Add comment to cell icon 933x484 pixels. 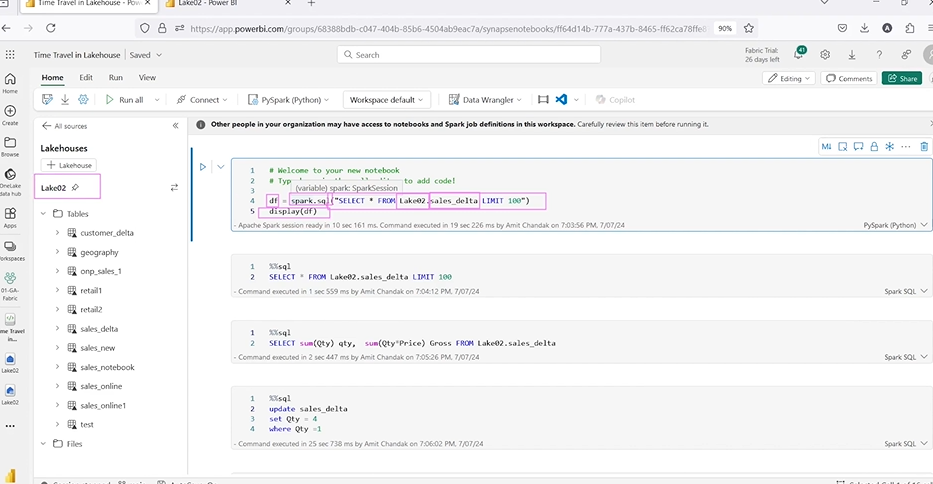[x=858, y=146]
